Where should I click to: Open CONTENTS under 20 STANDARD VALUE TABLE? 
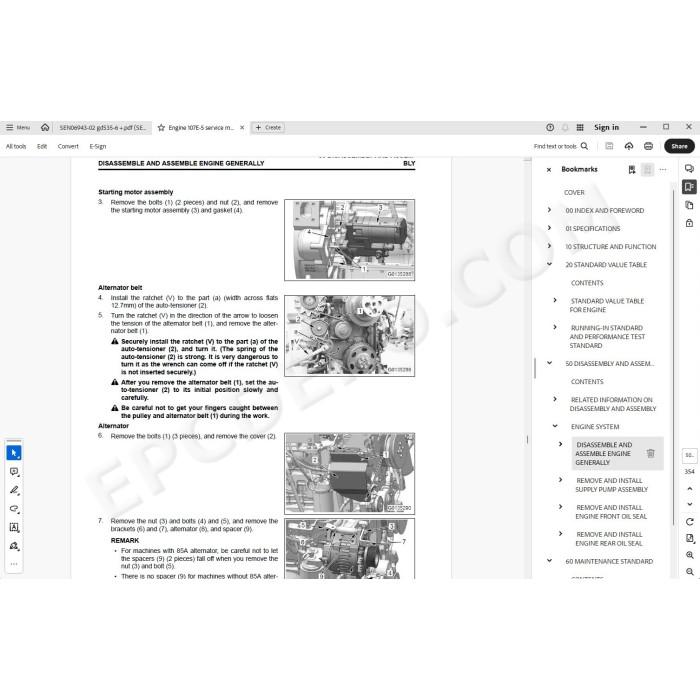(x=587, y=283)
